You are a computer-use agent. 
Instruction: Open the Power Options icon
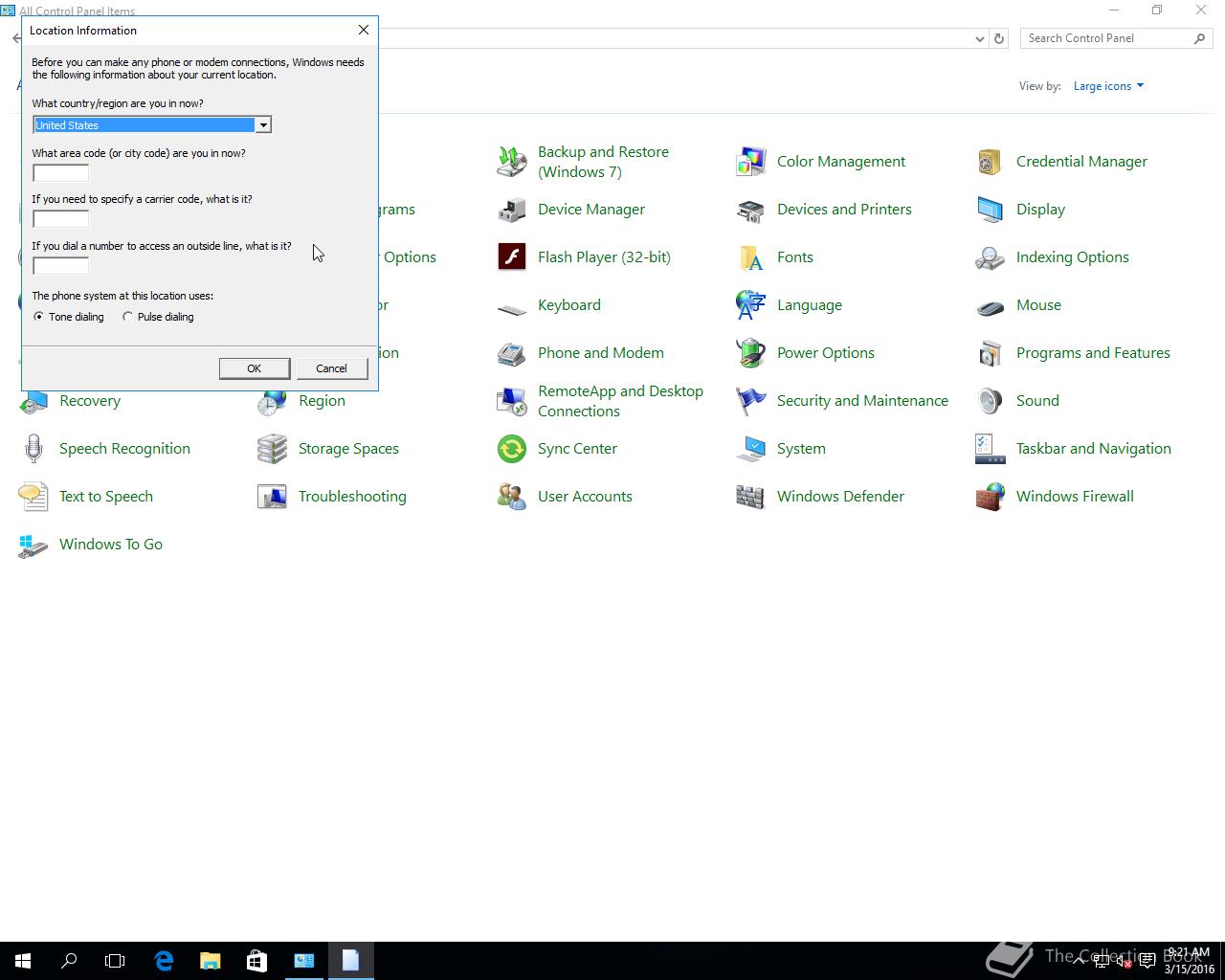[751, 353]
